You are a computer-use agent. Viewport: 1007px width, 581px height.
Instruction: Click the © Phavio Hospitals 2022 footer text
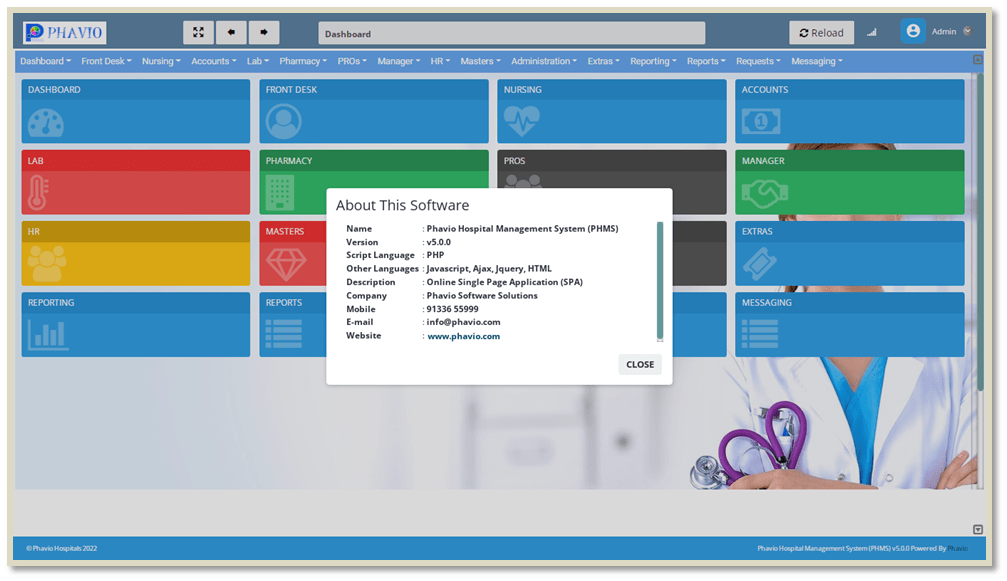62,548
